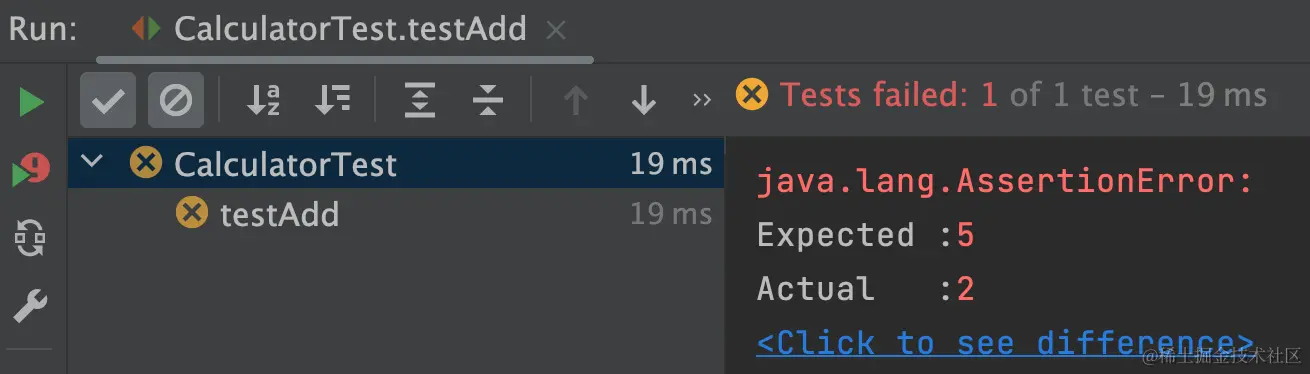Go to previous failed test arrow

pyautogui.click(x=576, y=100)
